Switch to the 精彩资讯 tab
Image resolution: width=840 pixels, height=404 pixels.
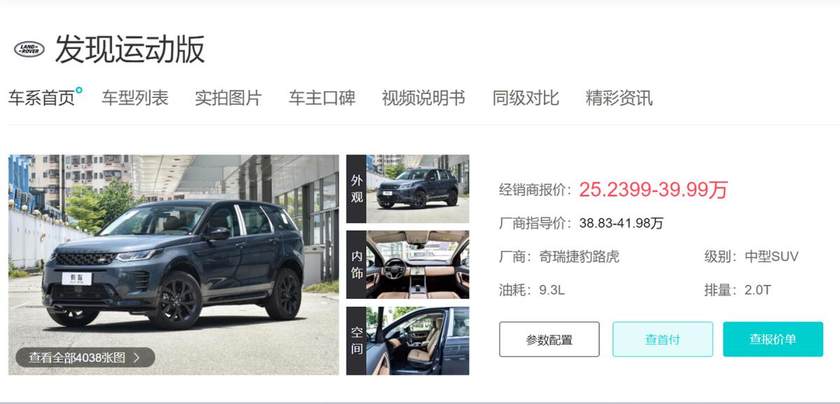click(619, 98)
